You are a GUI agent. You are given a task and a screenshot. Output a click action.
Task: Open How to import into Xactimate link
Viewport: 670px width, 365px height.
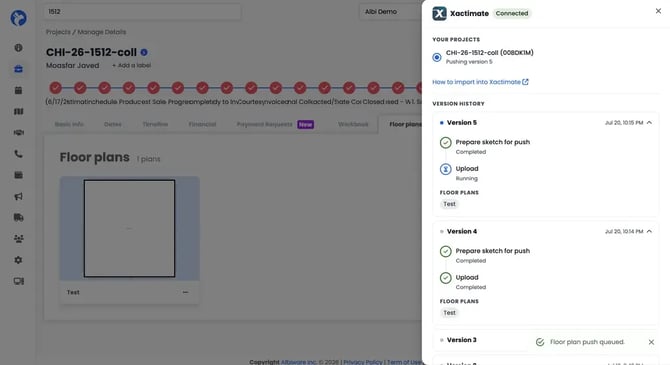click(480, 82)
